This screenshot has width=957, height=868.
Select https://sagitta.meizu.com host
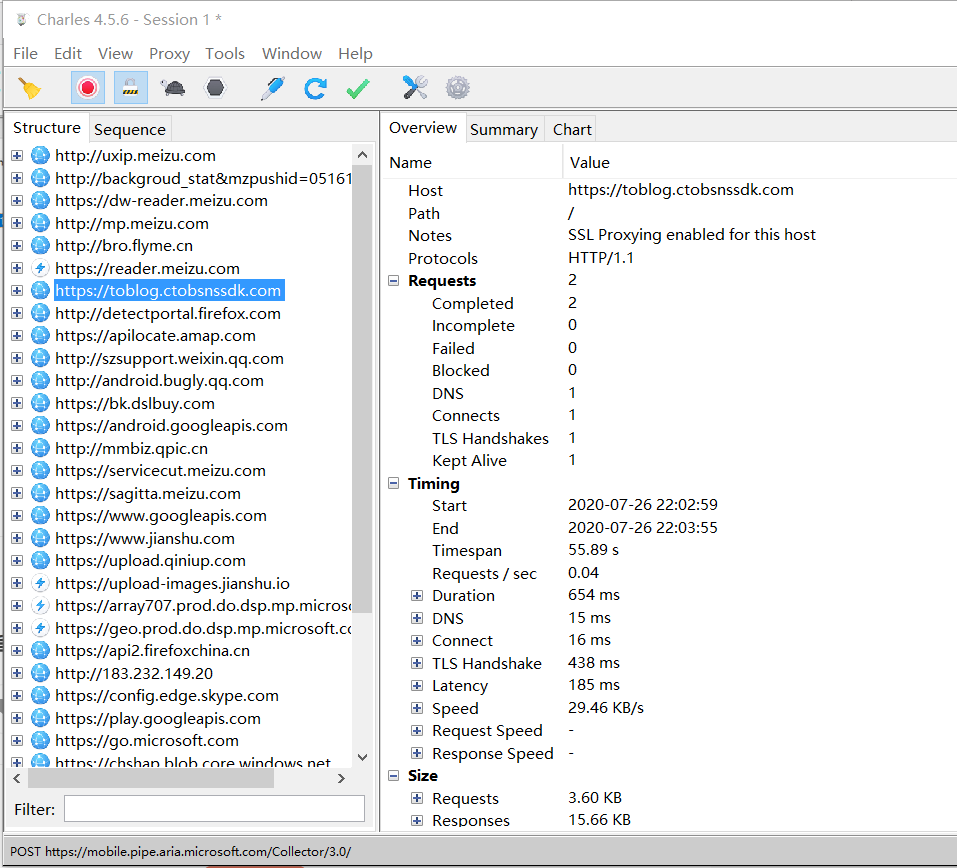148,493
